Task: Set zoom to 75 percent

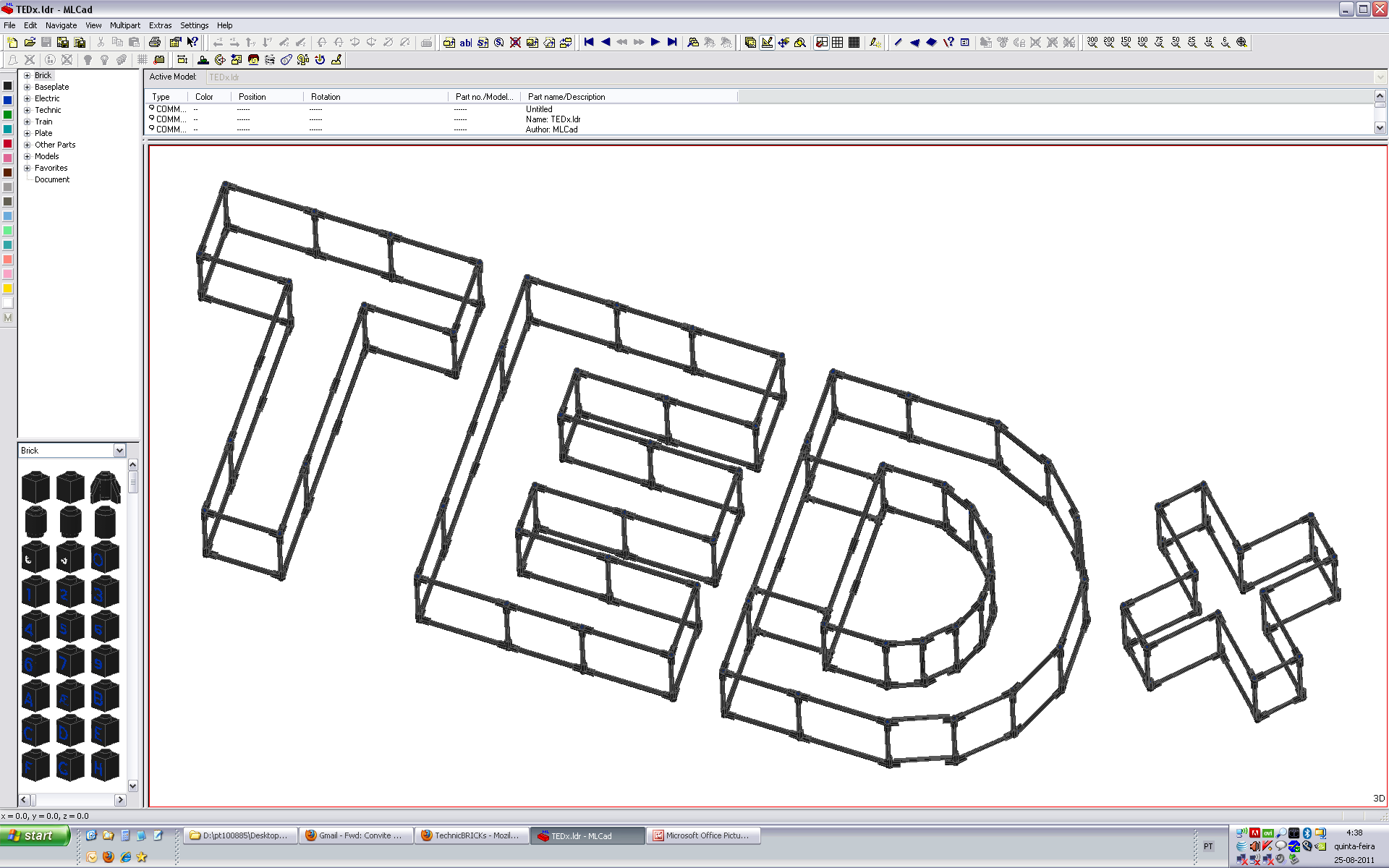Action: pos(1159,43)
